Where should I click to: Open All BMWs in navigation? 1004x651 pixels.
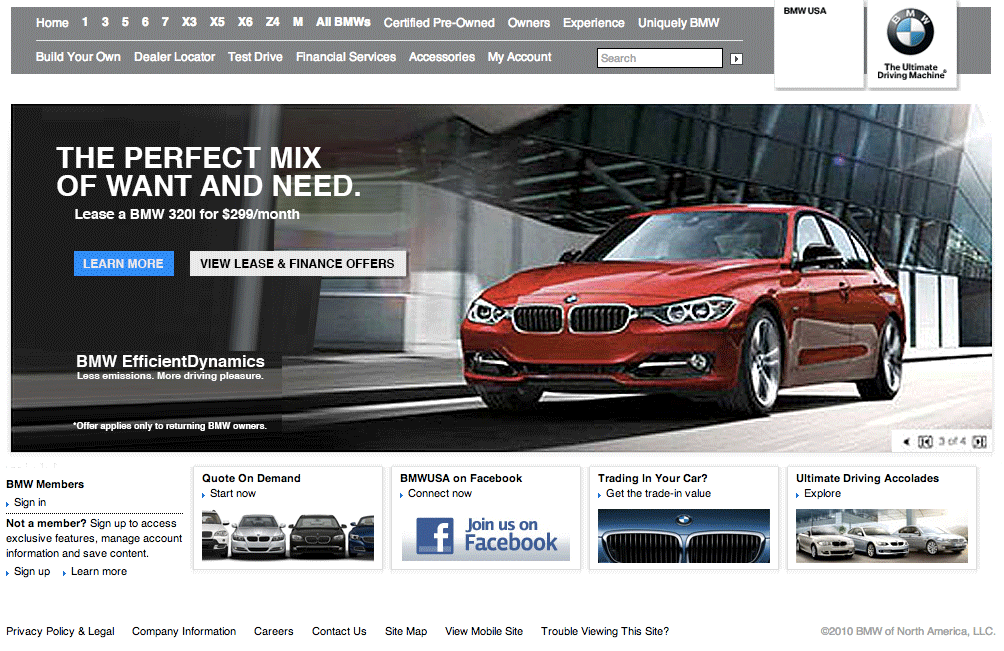click(343, 22)
